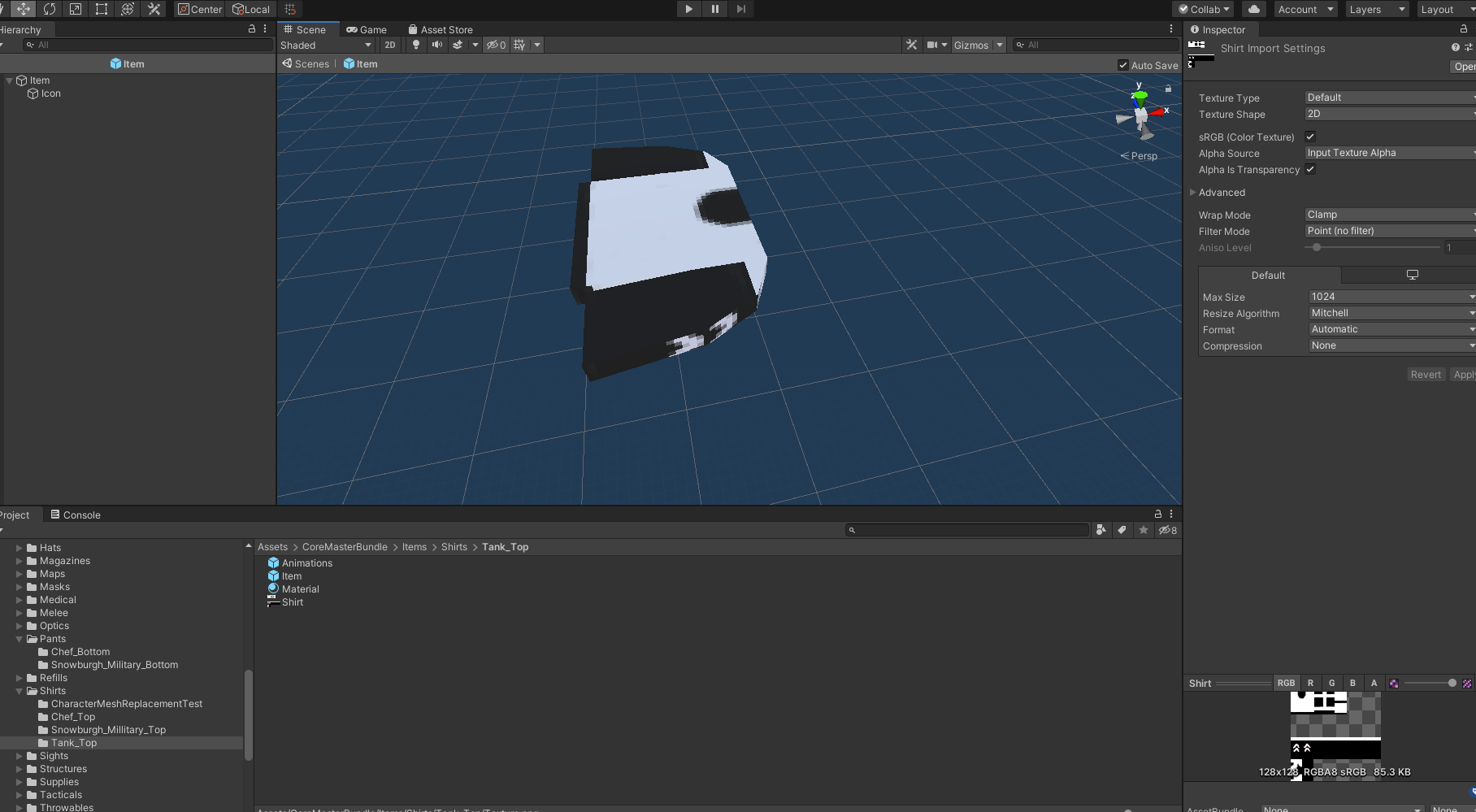Open the Max Size dropdown
This screenshot has height=812, width=1476.
point(1391,297)
